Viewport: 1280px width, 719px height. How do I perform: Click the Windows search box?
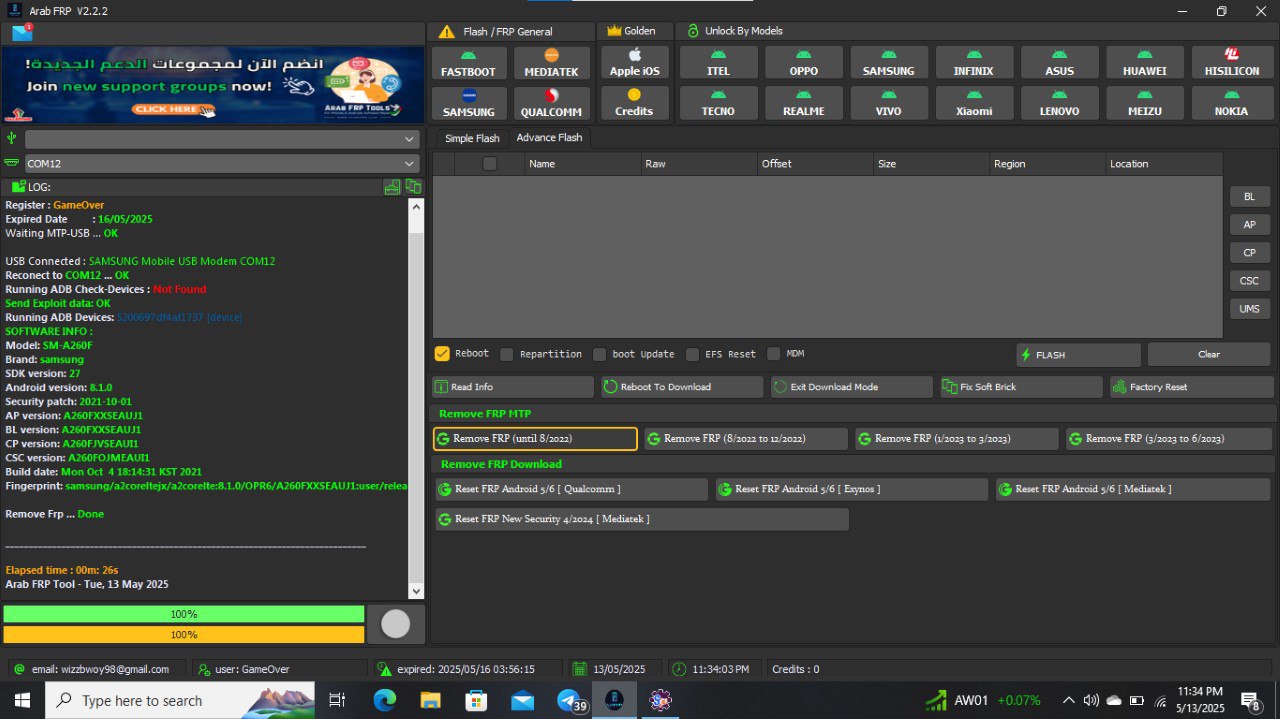click(180, 700)
